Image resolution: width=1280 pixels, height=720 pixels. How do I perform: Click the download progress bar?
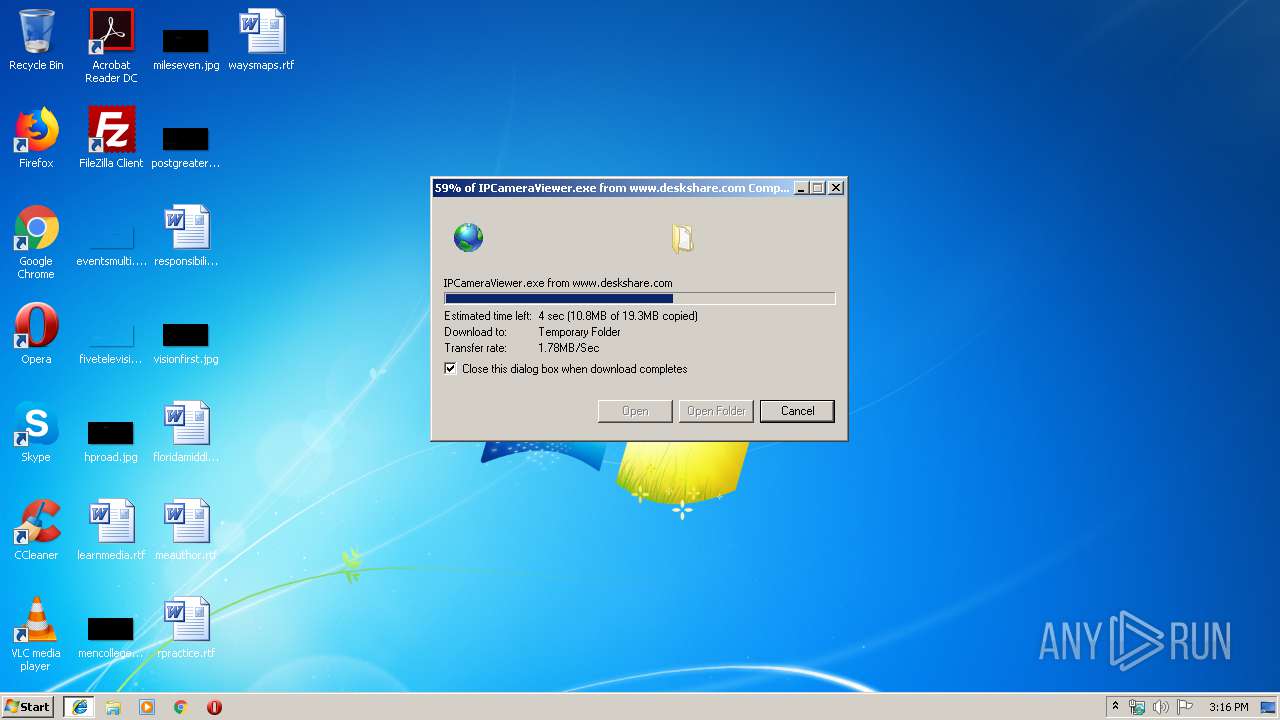(639, 298)
